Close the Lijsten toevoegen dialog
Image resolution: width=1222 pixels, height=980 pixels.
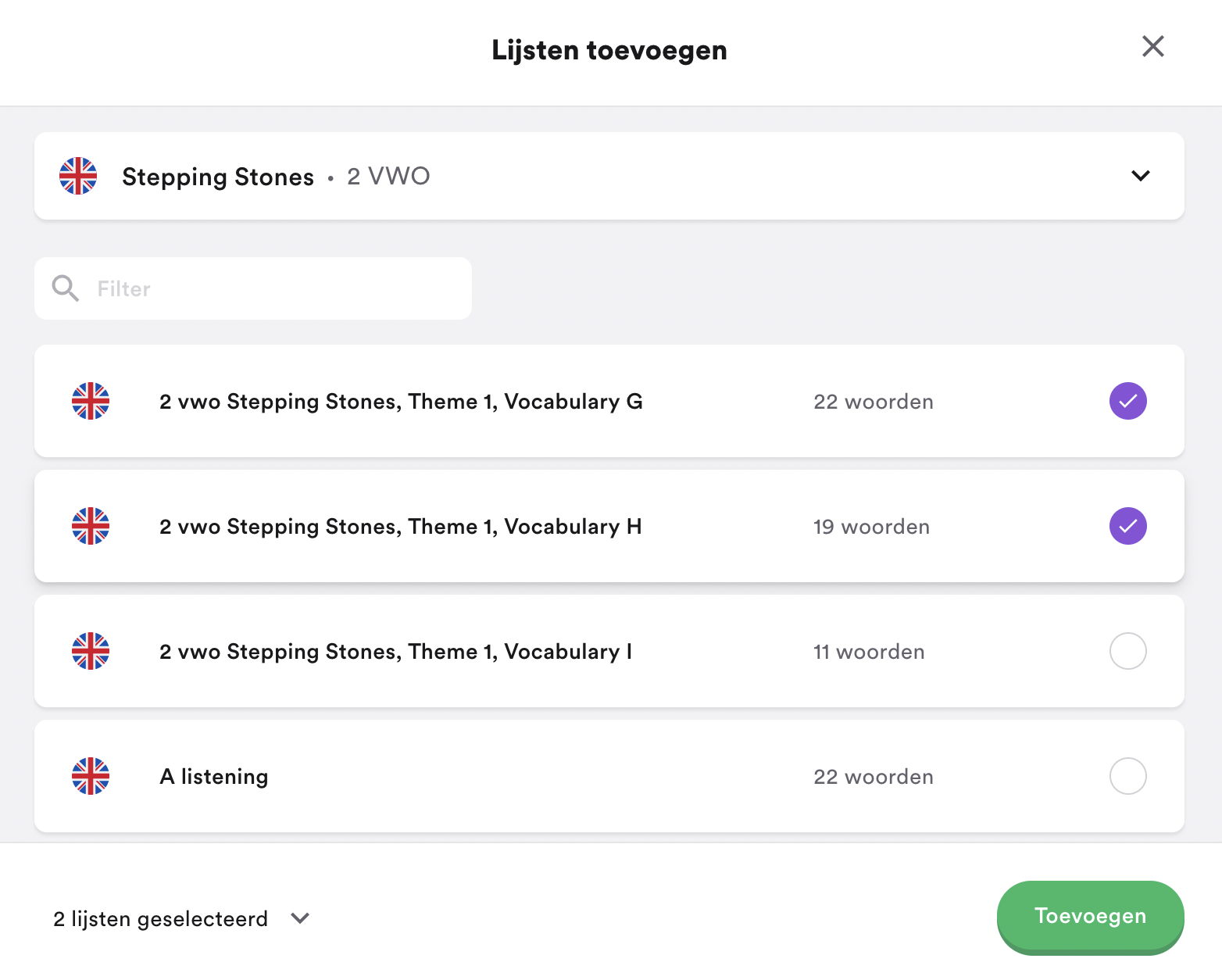click(x=1152, y=47)
